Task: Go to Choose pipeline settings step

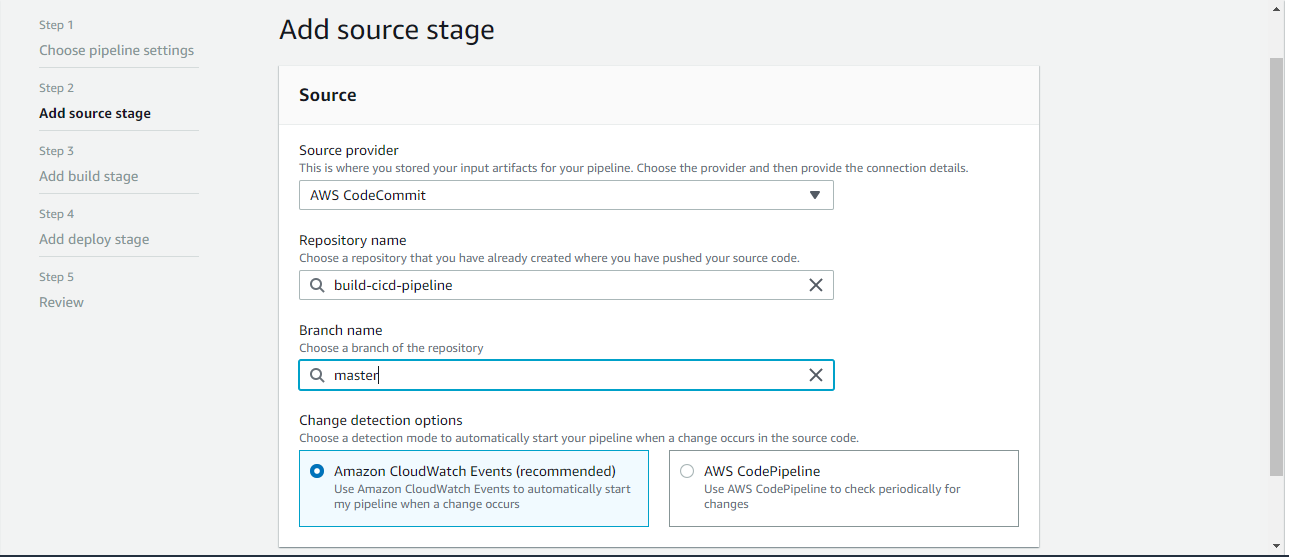Action: pos(117,50)
